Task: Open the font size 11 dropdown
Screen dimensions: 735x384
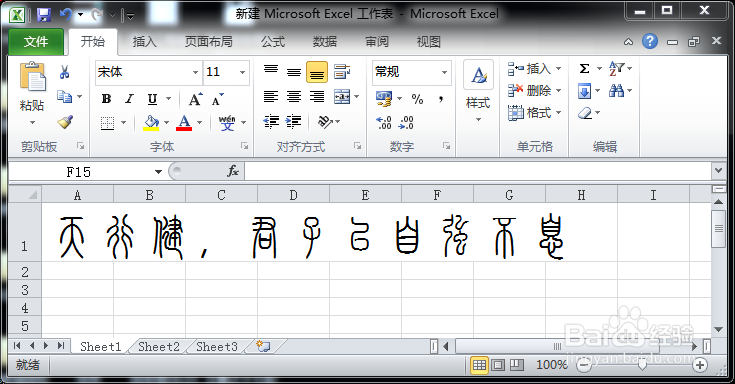Action: point(242,73)
